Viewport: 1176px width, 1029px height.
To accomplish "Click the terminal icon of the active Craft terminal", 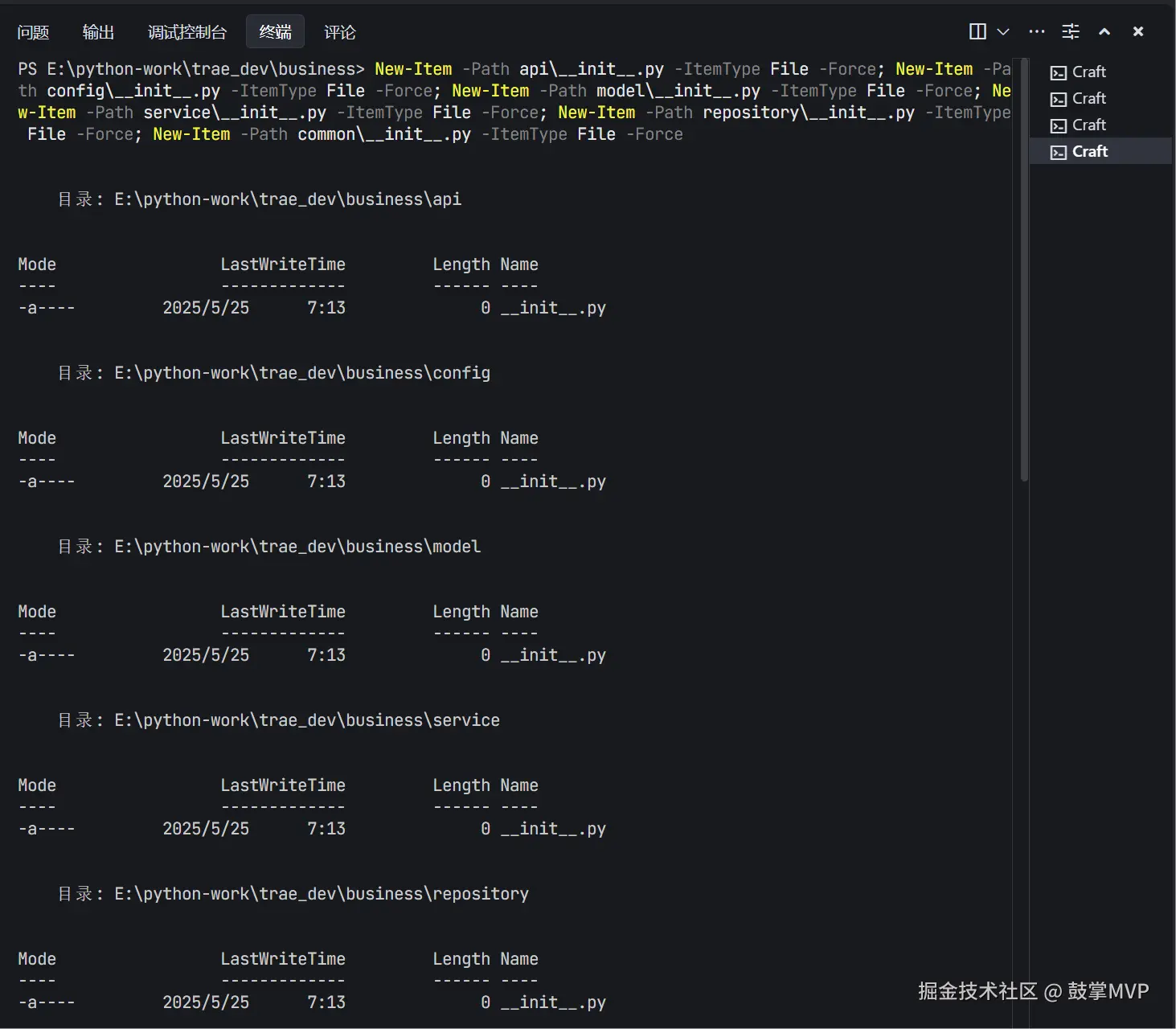I will [x=1057, y=151].
